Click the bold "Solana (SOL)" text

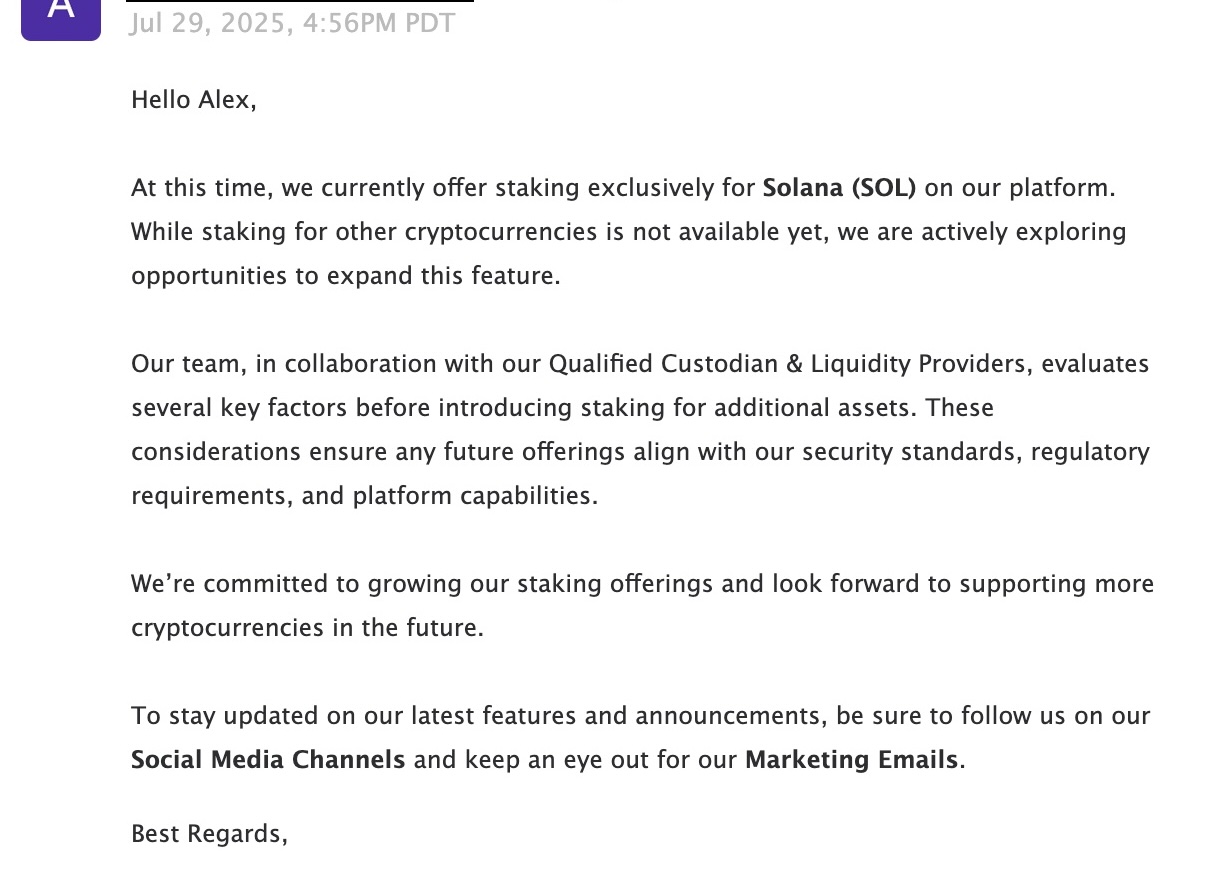(839, 188)
